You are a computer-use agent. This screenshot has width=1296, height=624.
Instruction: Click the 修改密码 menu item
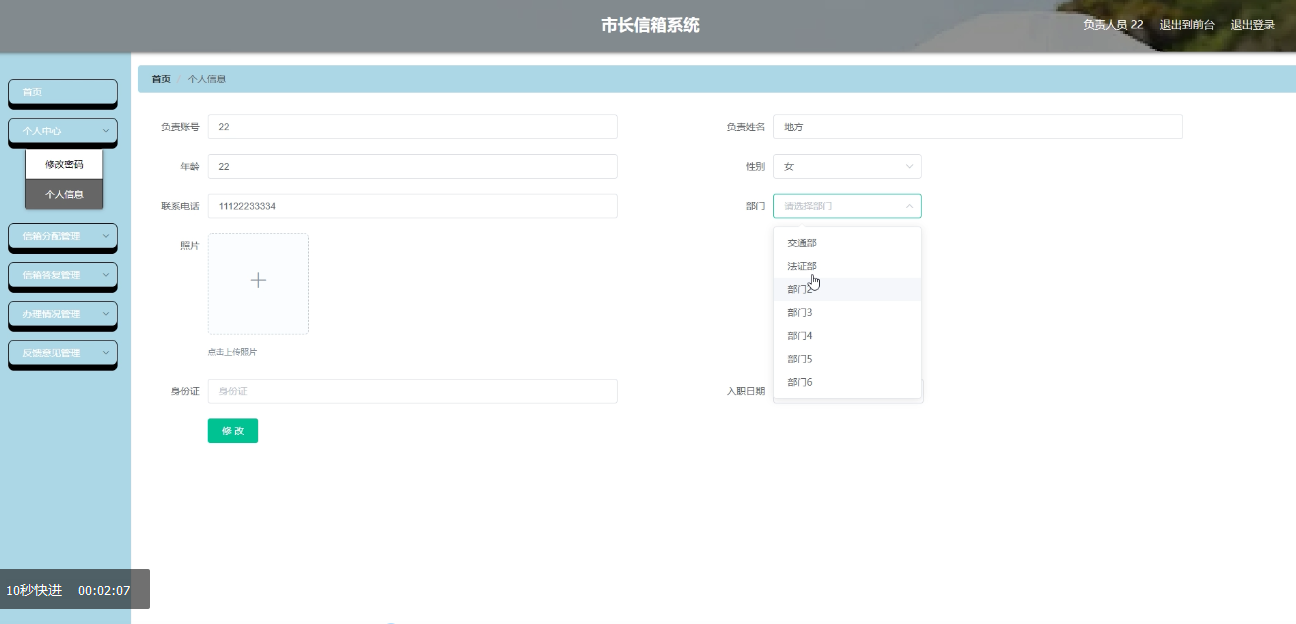pyautogui.click(x=63, y=163)
